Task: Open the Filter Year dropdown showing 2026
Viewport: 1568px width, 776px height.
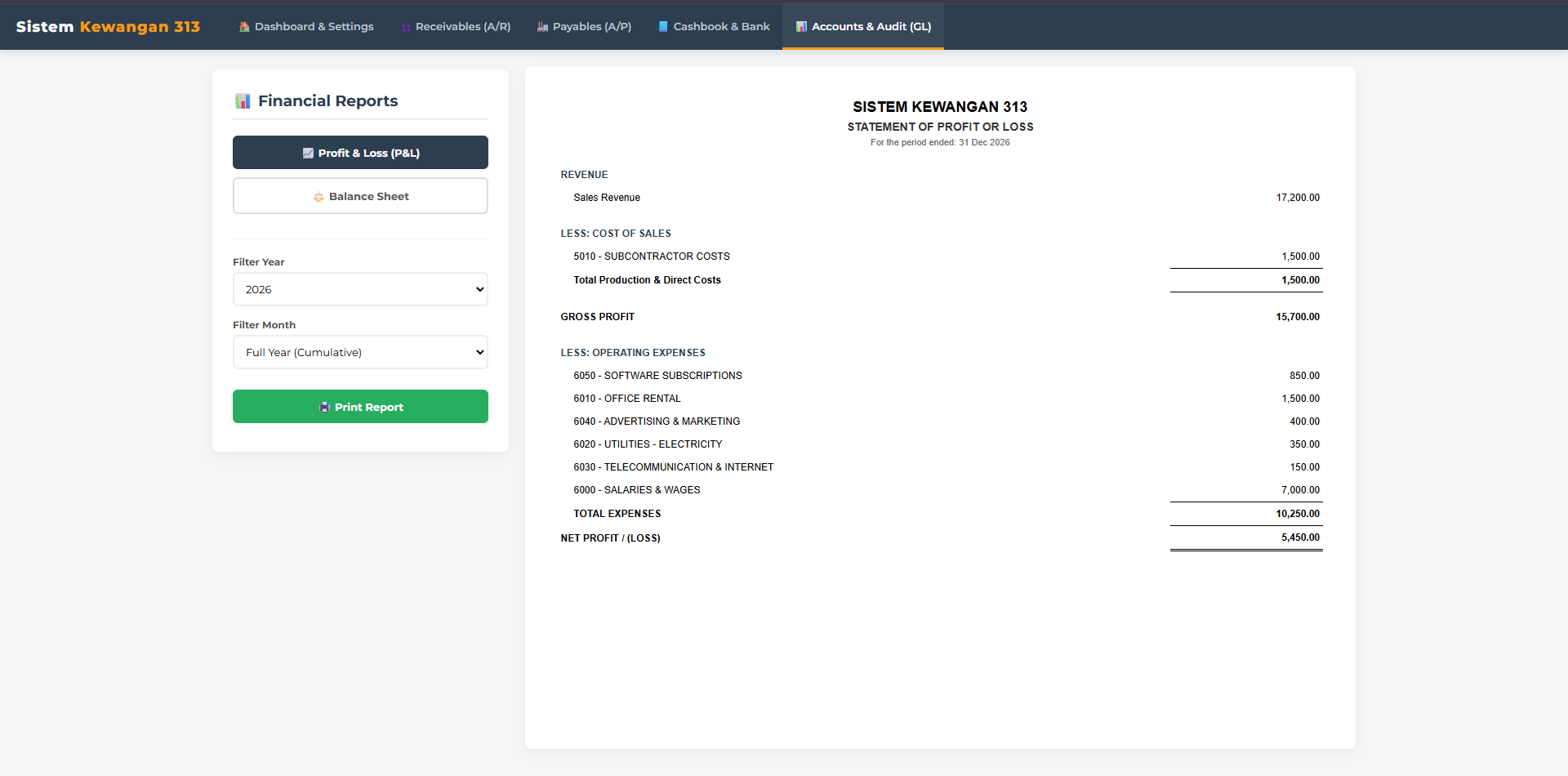Action: point(360,290)
